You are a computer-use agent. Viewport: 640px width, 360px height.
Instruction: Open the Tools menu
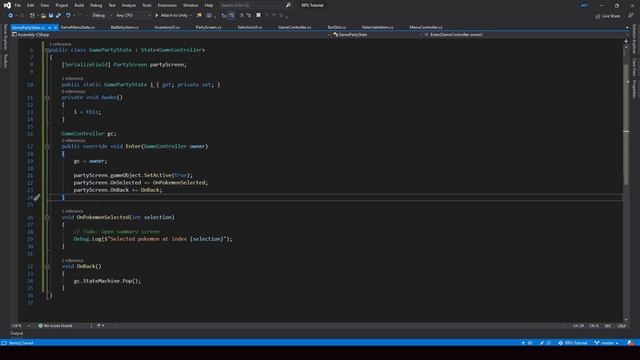pos(147,5)
